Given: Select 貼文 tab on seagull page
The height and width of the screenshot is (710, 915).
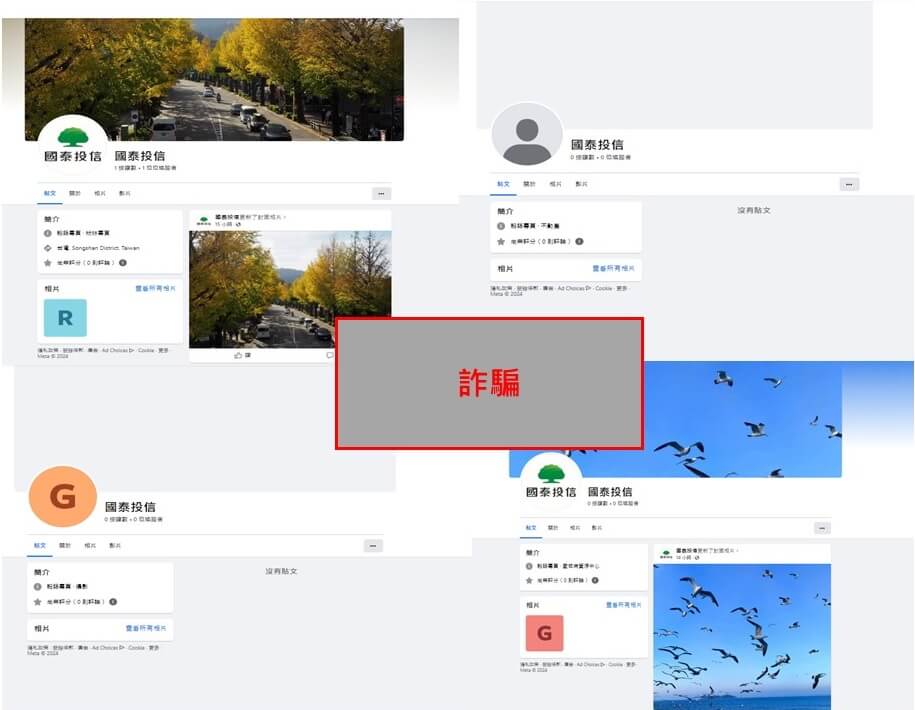Looking at the screenshot, I should (530, 527).
